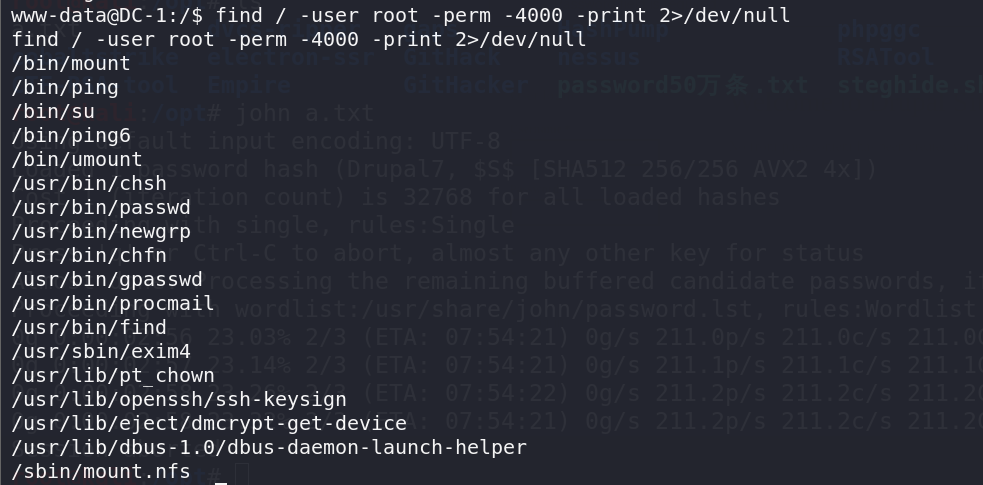
Task: Click the /usr/bin/newgrp output line
Action: 100,231
